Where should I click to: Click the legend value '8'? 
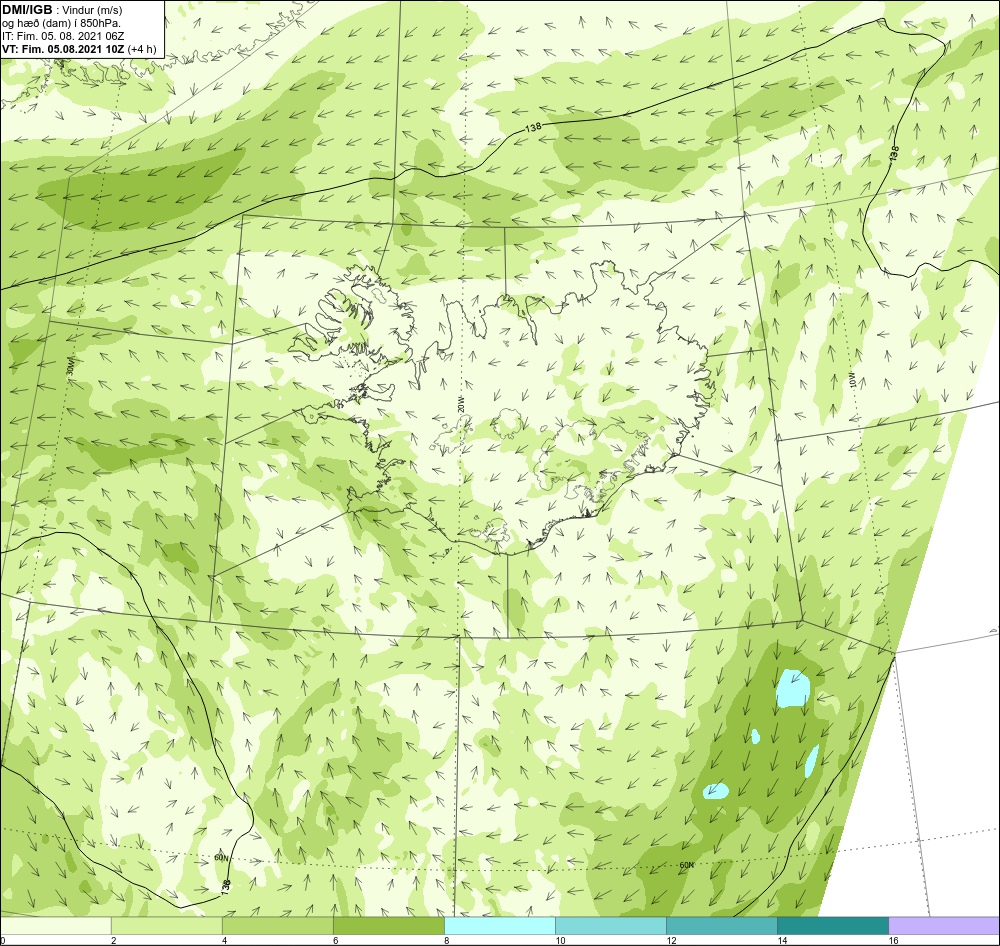click(x=446, y=940)
